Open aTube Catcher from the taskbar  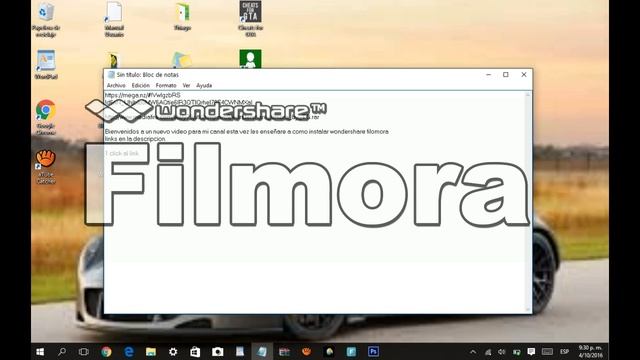coord(307,351)
